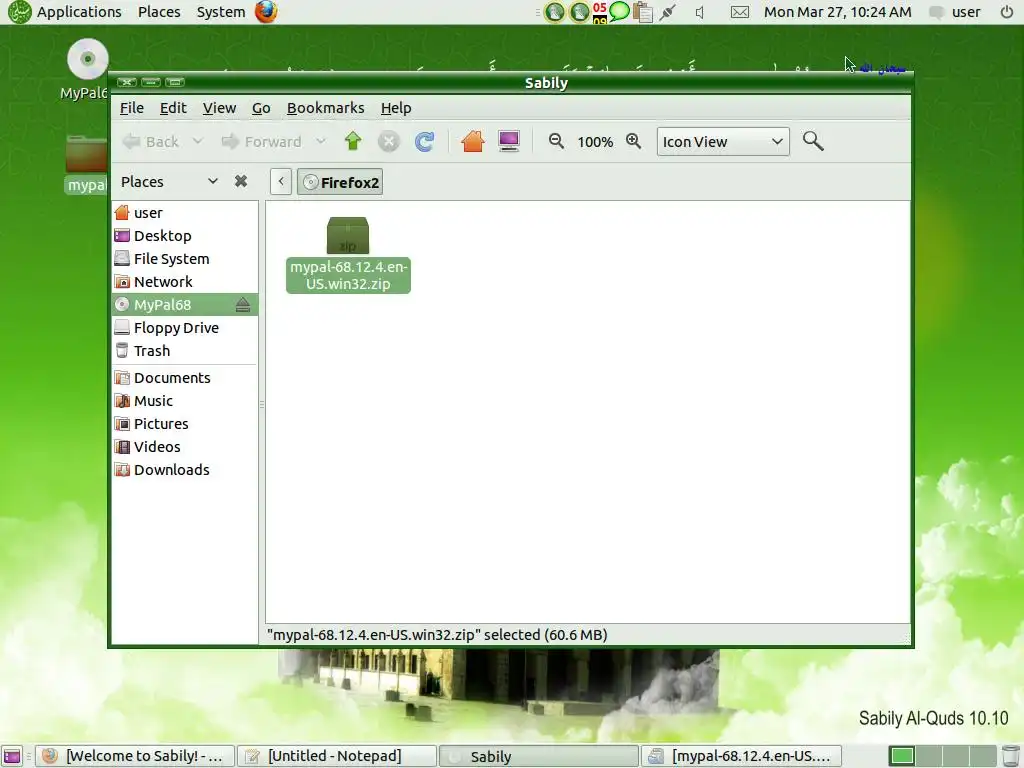Open the Applications menu in the top panel

[x=79, y=12]
